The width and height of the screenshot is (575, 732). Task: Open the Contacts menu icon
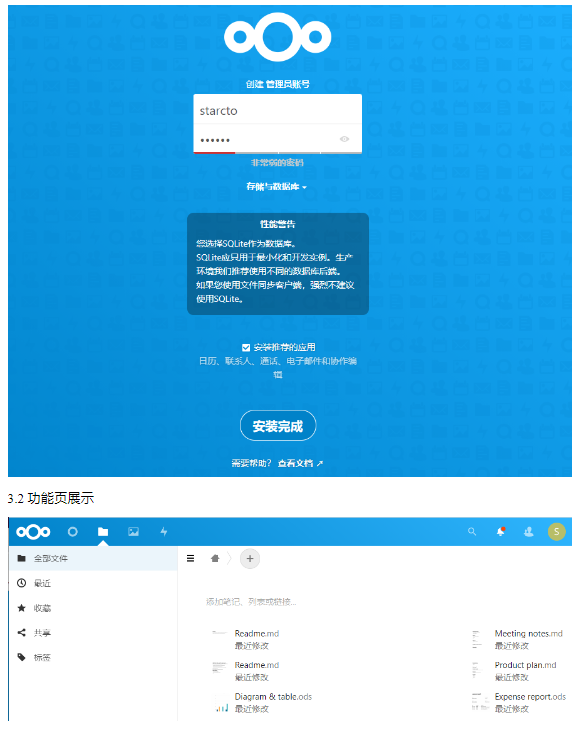pos(529,532)
